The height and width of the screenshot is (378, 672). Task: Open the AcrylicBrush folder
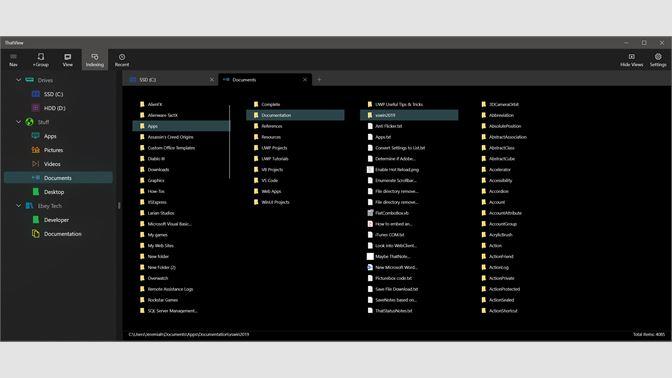point(523,235)
